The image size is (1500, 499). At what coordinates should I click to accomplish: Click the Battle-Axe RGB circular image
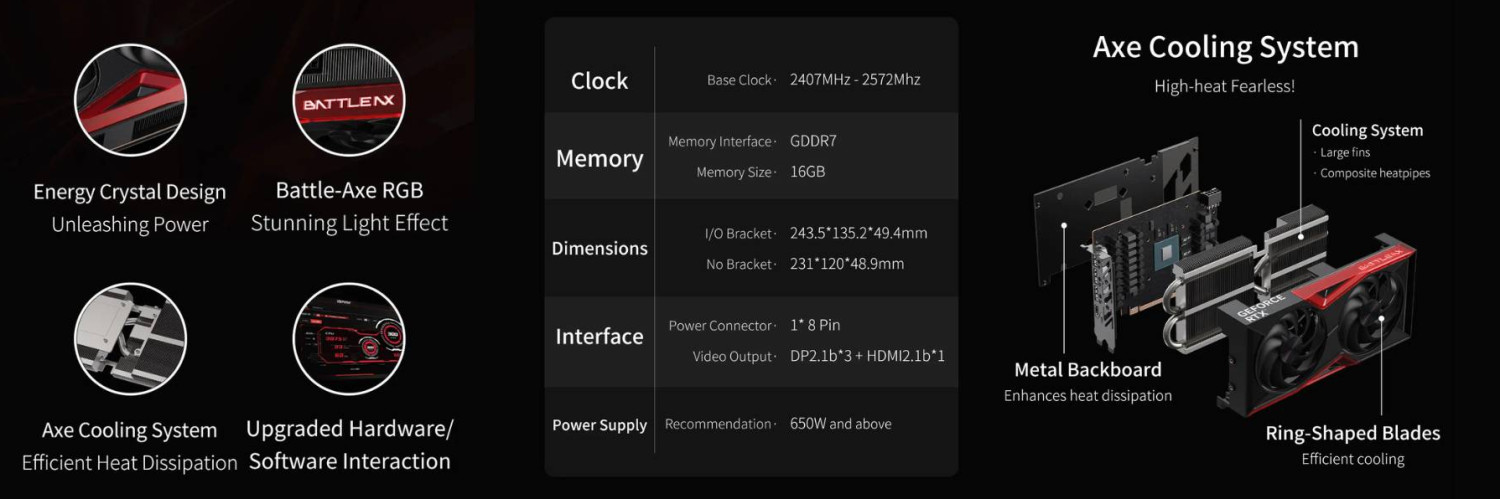[349, 100]
